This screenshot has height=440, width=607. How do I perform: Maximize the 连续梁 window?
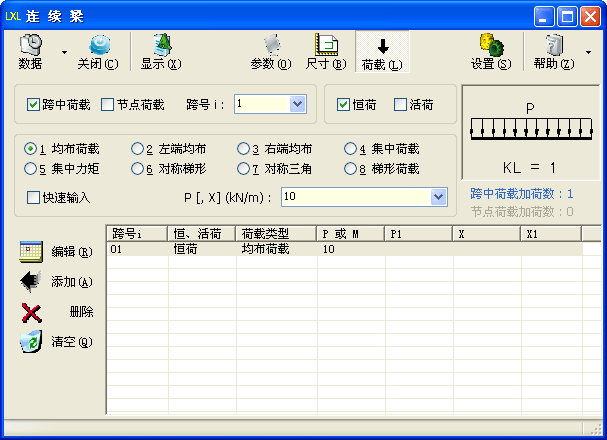coord(567,17)
